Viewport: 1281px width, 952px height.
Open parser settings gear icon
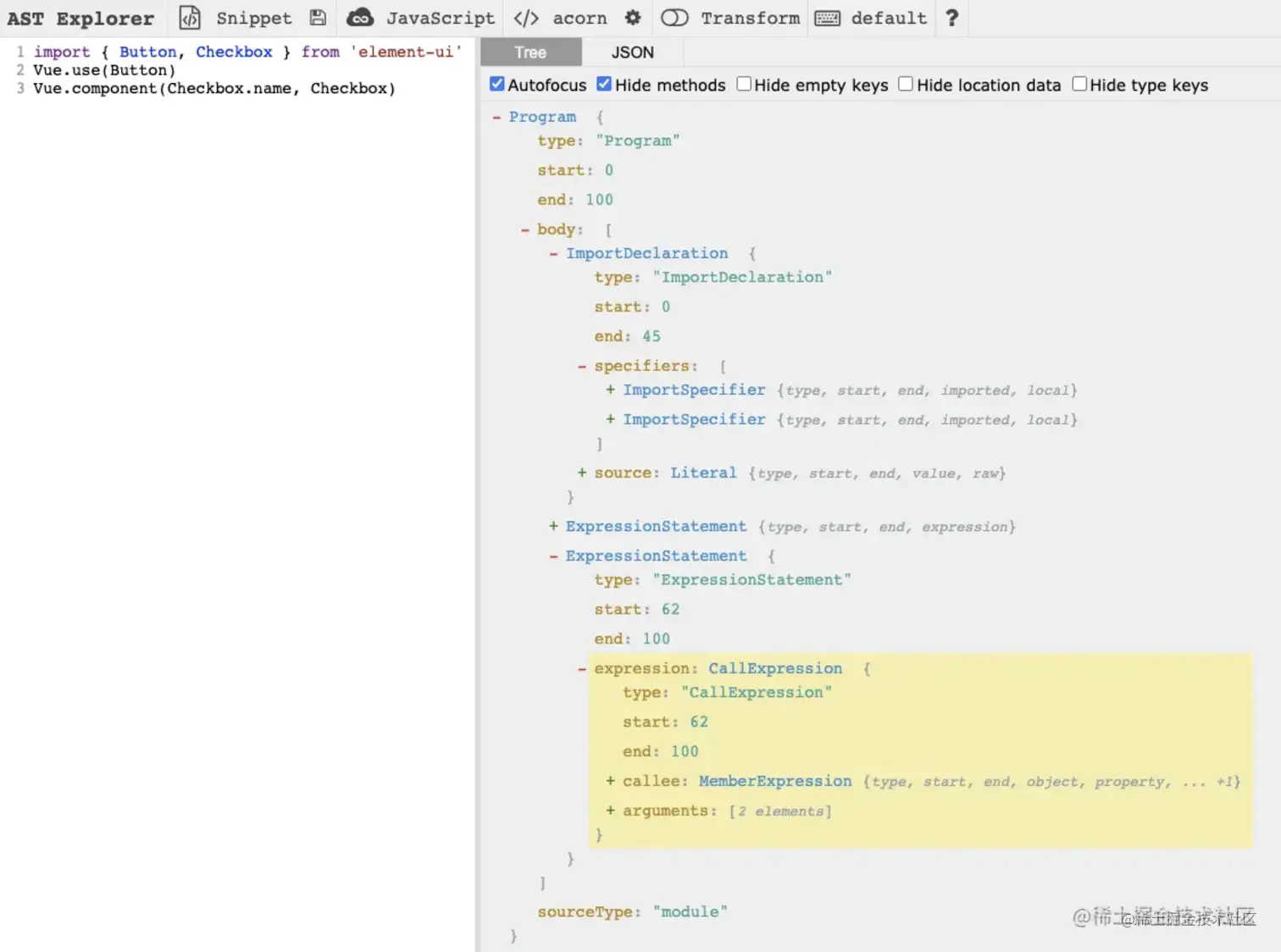pyautogui.click(x=633, y=18)
